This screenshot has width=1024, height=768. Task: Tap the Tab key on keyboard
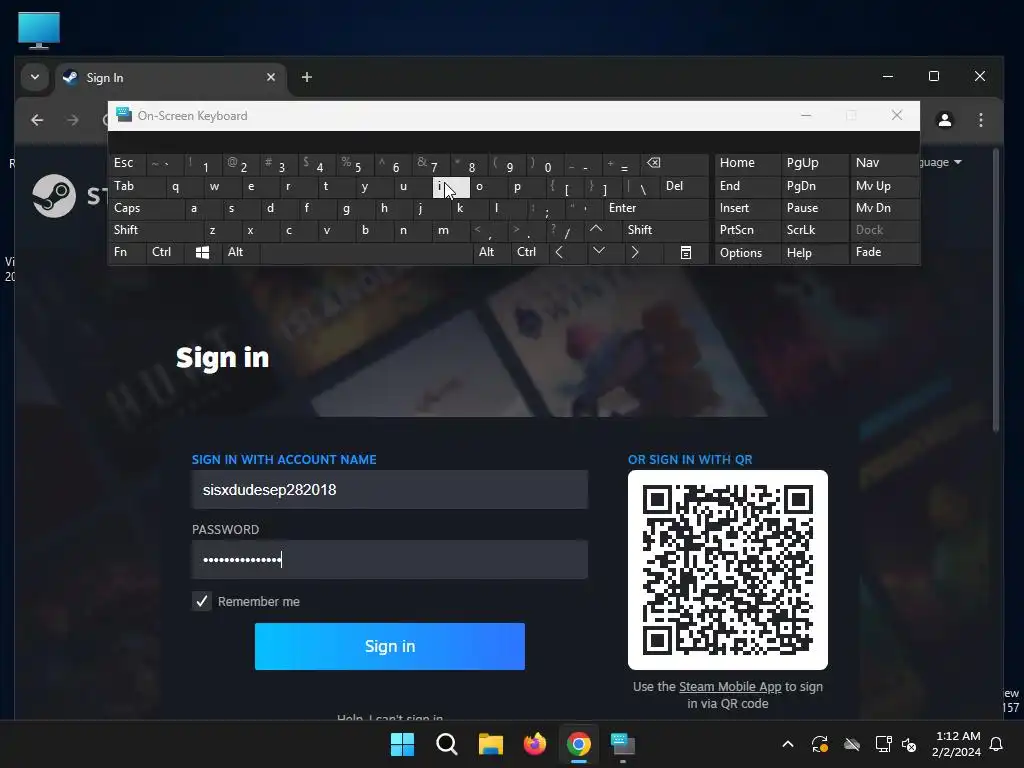(136, 186)
